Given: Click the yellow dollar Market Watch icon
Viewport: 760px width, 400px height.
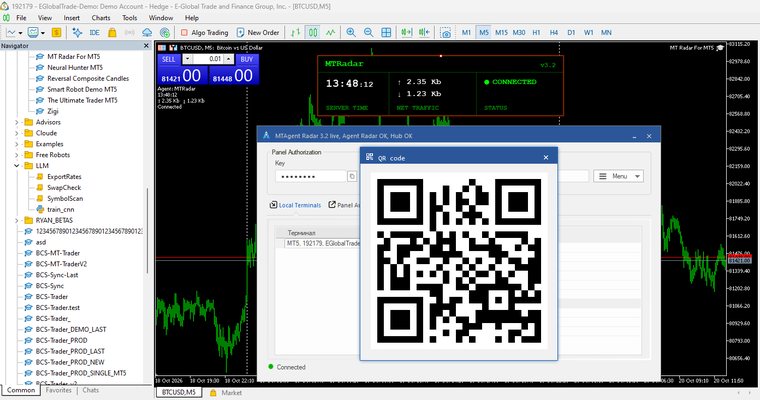Looking at the screenshot, I should click(x=56, y=32).
